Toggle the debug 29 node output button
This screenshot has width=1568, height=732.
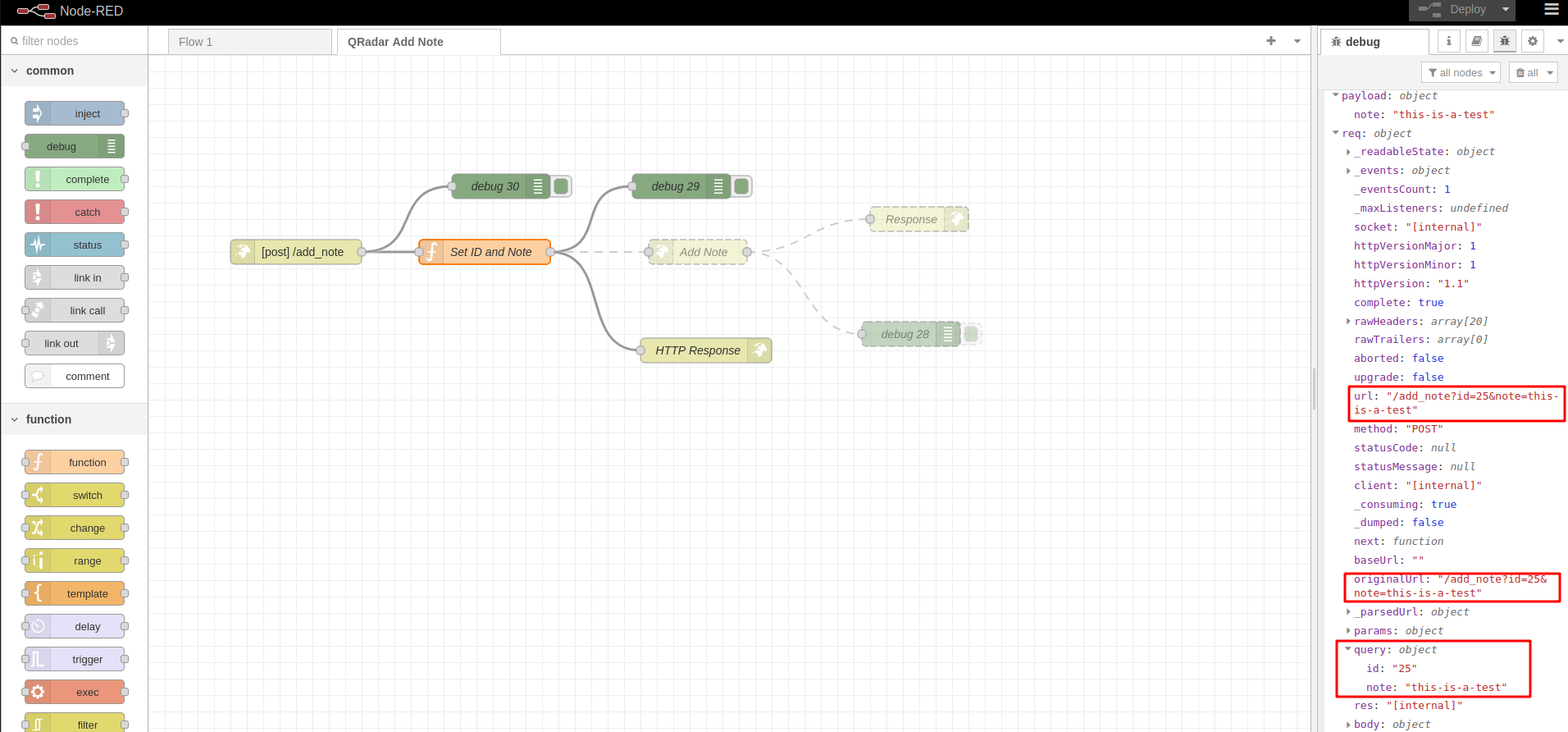click(x=741, y=186)
